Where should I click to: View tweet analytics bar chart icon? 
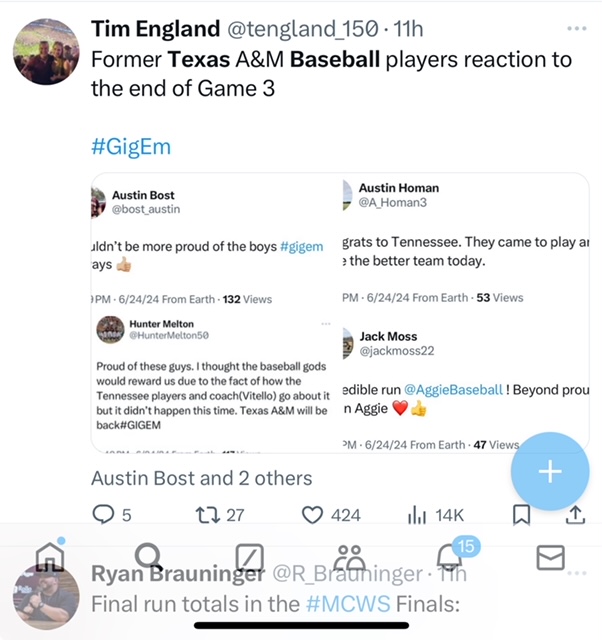[418, 515]
